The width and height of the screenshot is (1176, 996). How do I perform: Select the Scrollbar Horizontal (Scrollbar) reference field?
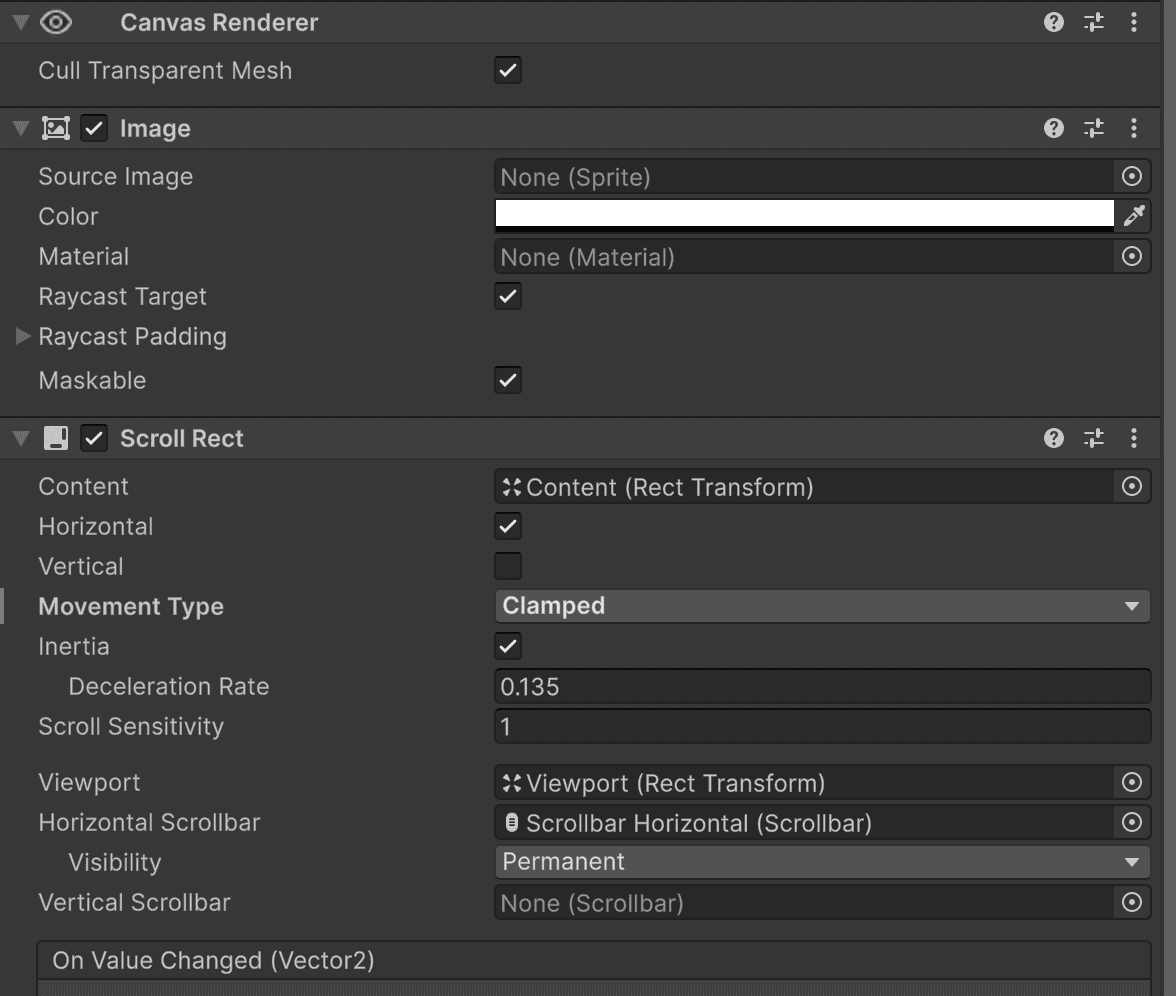[x=804, y=823]
